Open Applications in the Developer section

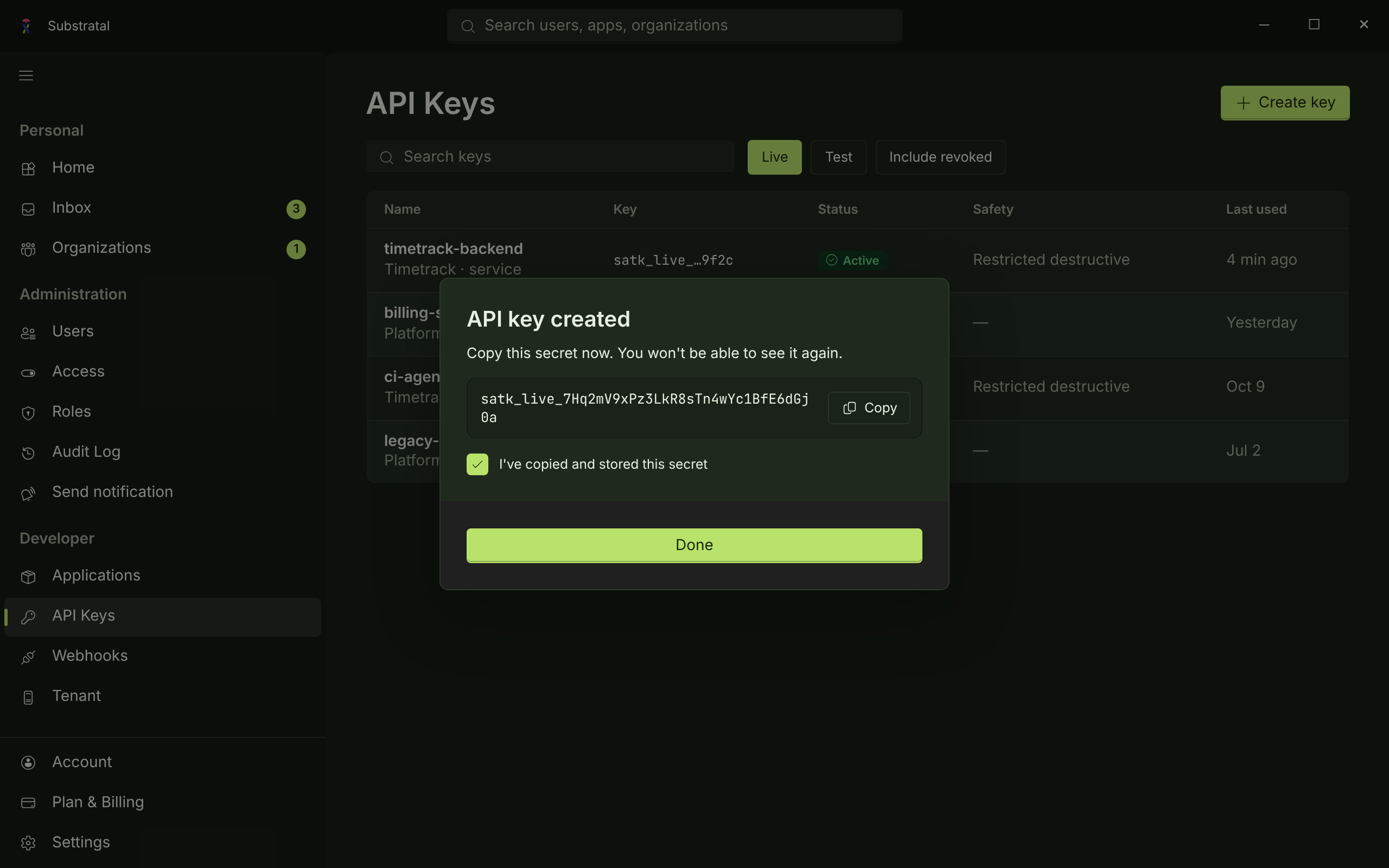162,576
